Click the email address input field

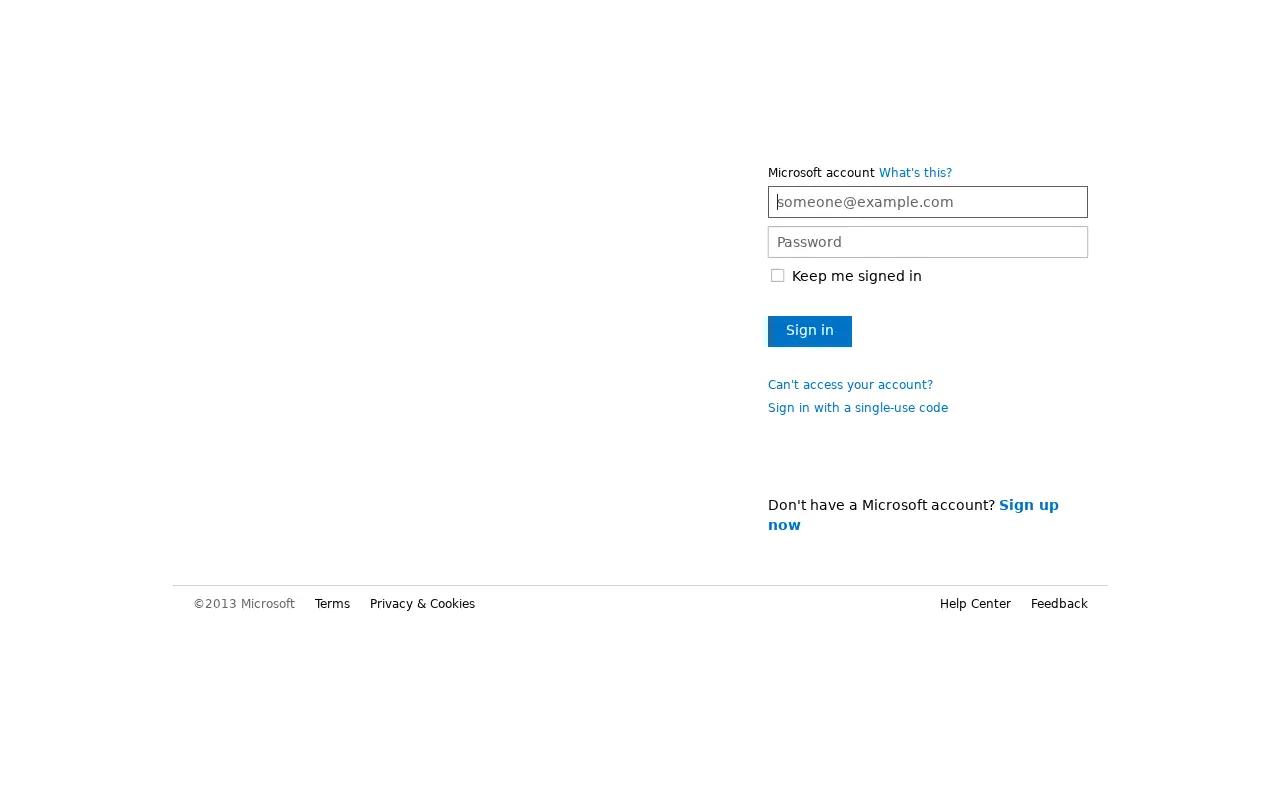pos(928,202)
